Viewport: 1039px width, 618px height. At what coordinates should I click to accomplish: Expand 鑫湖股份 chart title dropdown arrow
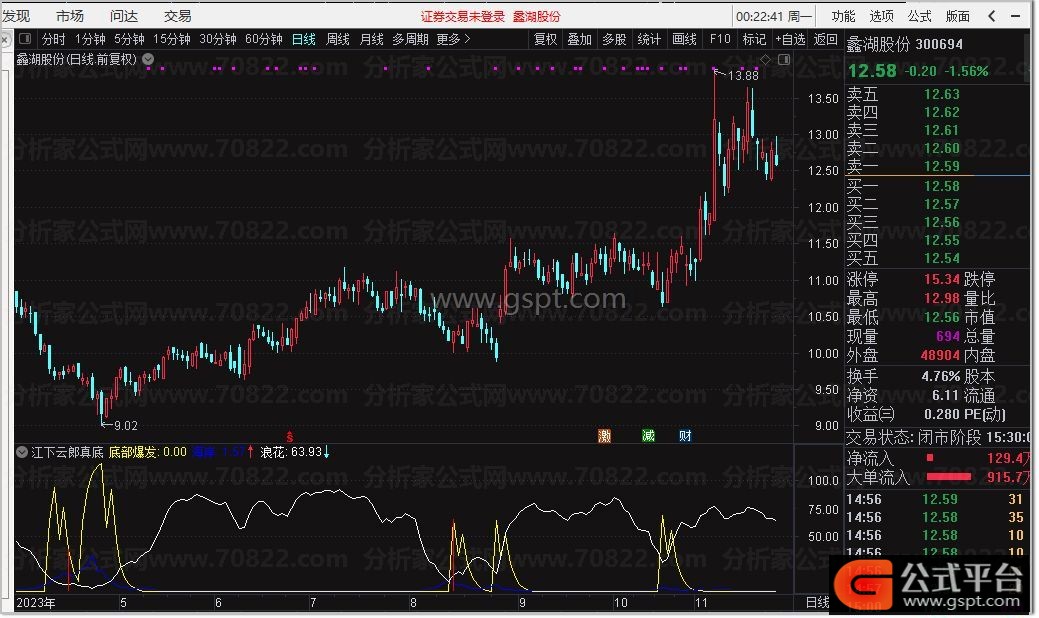coord(148,59)
